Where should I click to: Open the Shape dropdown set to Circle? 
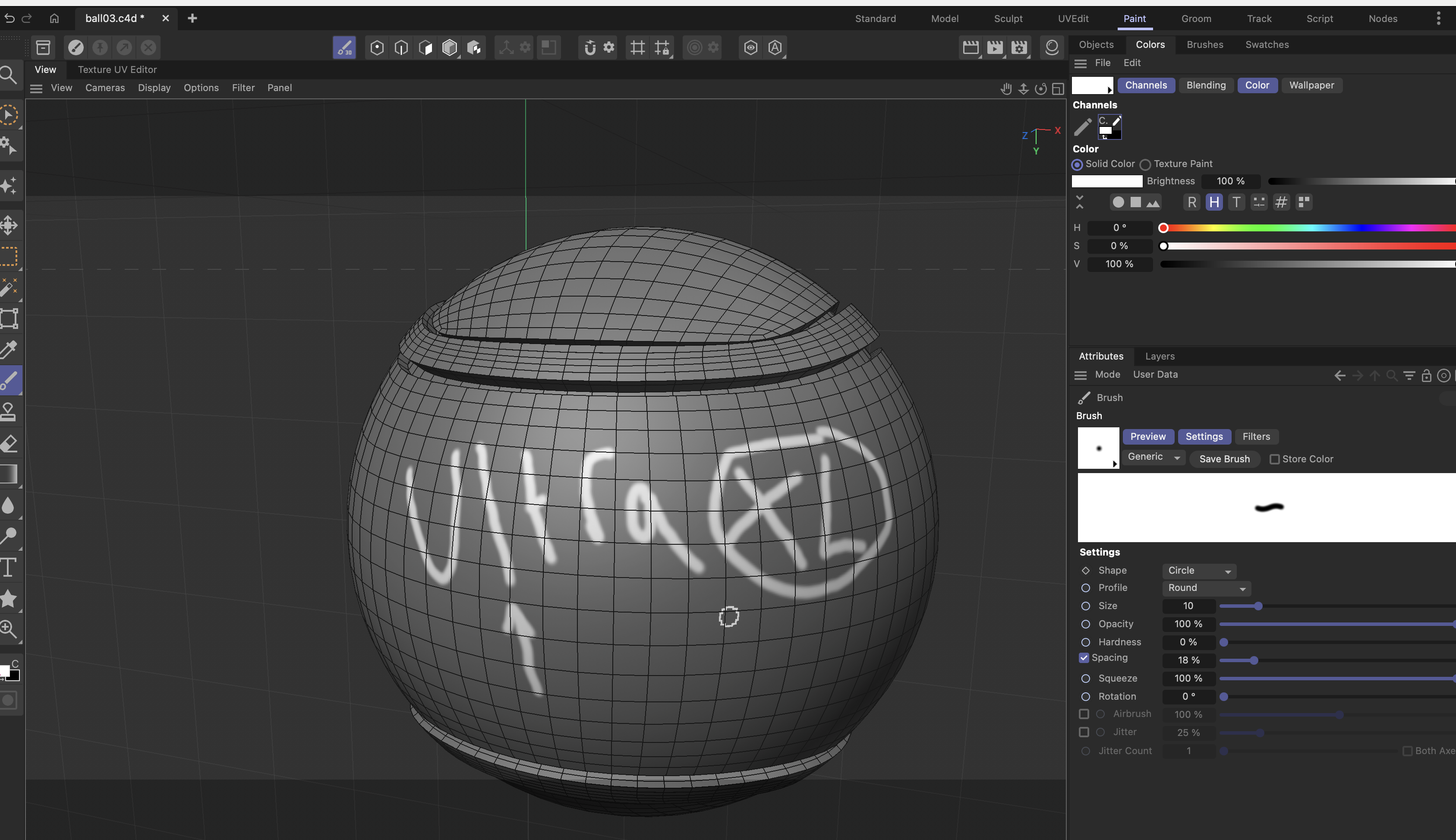point(1198,571)
